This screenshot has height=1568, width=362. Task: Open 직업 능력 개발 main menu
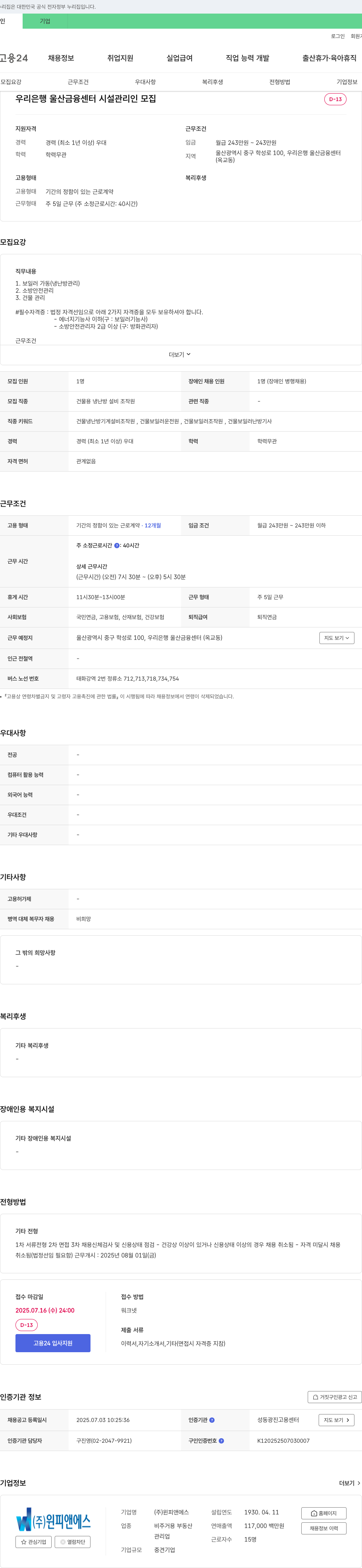pyautogui.click(x=248, y=58)
